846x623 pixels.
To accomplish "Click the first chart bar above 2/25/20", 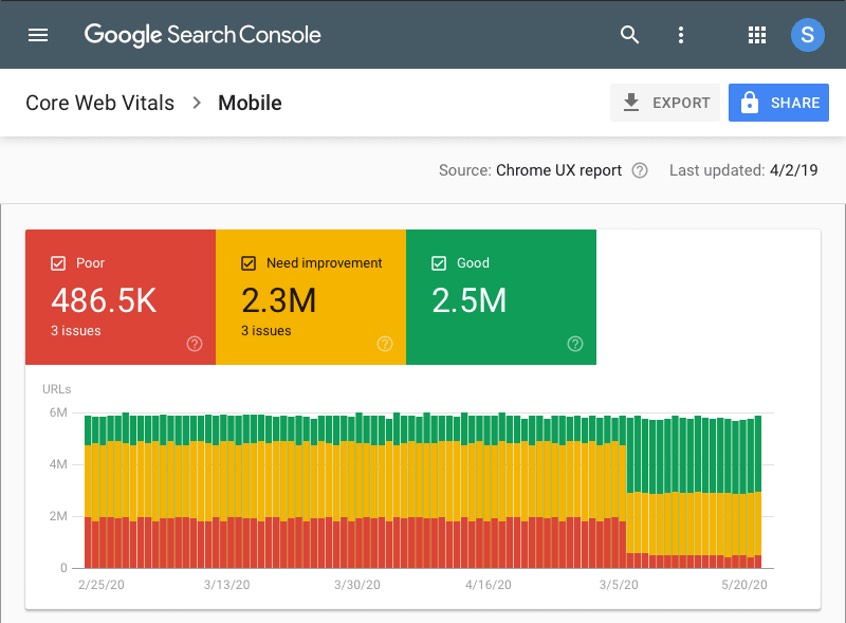I will 88,491.
